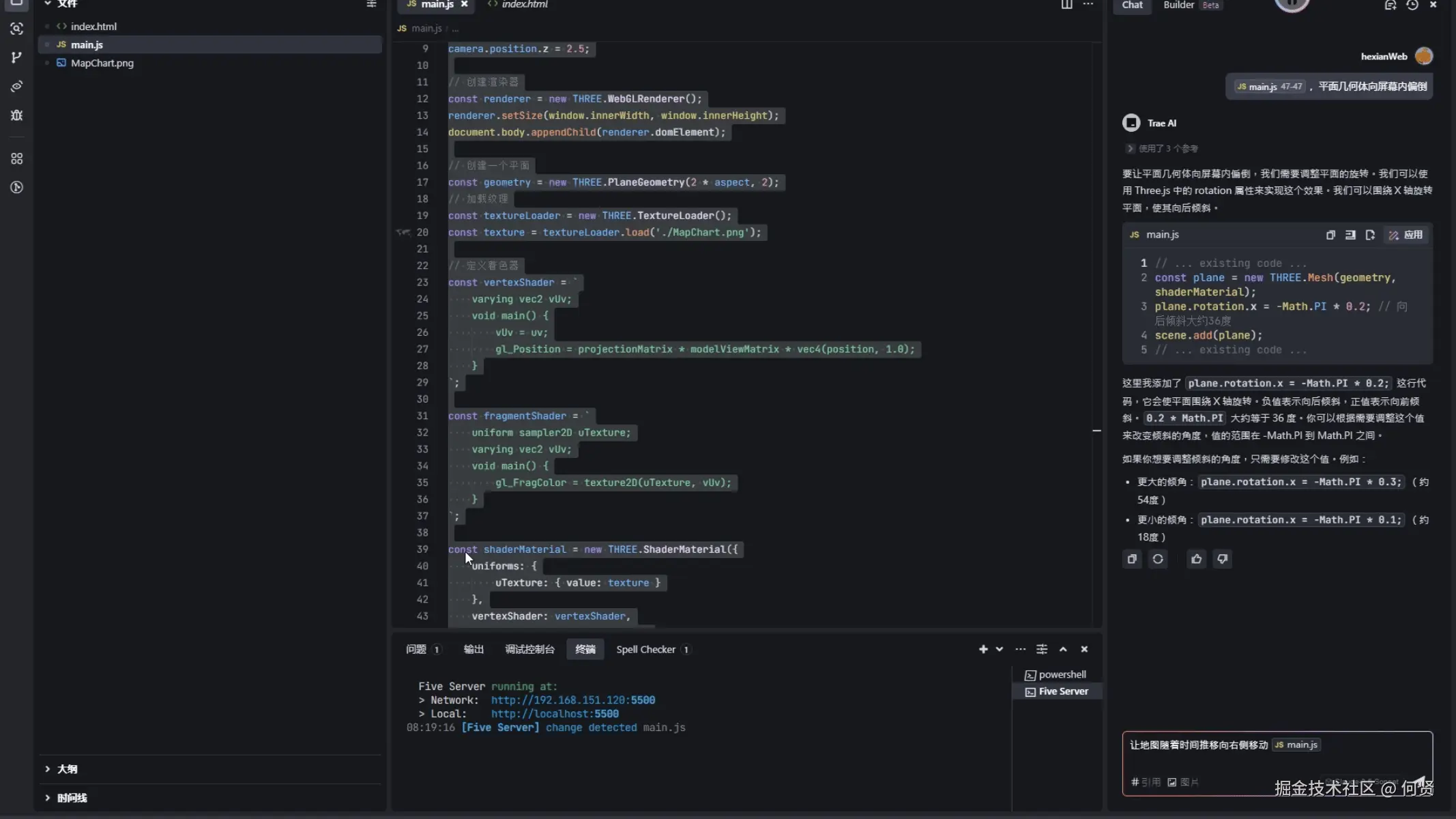
Task: Thumbs down the AI answer
Action: click(x=1223, y=559)
